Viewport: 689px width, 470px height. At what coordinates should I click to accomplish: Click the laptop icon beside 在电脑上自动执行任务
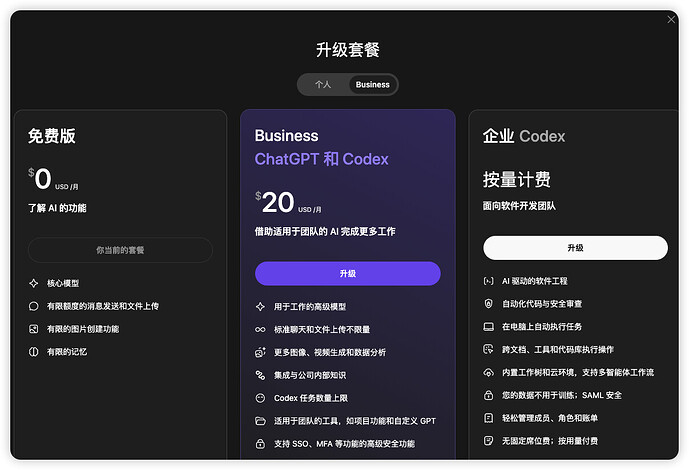[488, 326]
